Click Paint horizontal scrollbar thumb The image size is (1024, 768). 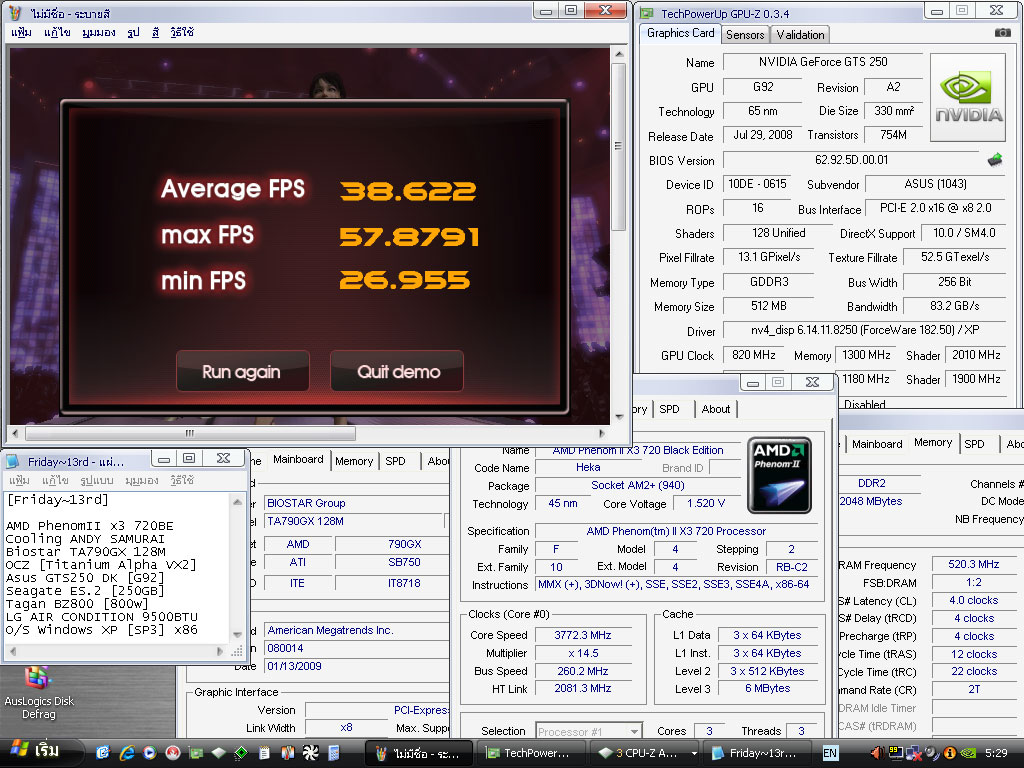coord(190,433)
